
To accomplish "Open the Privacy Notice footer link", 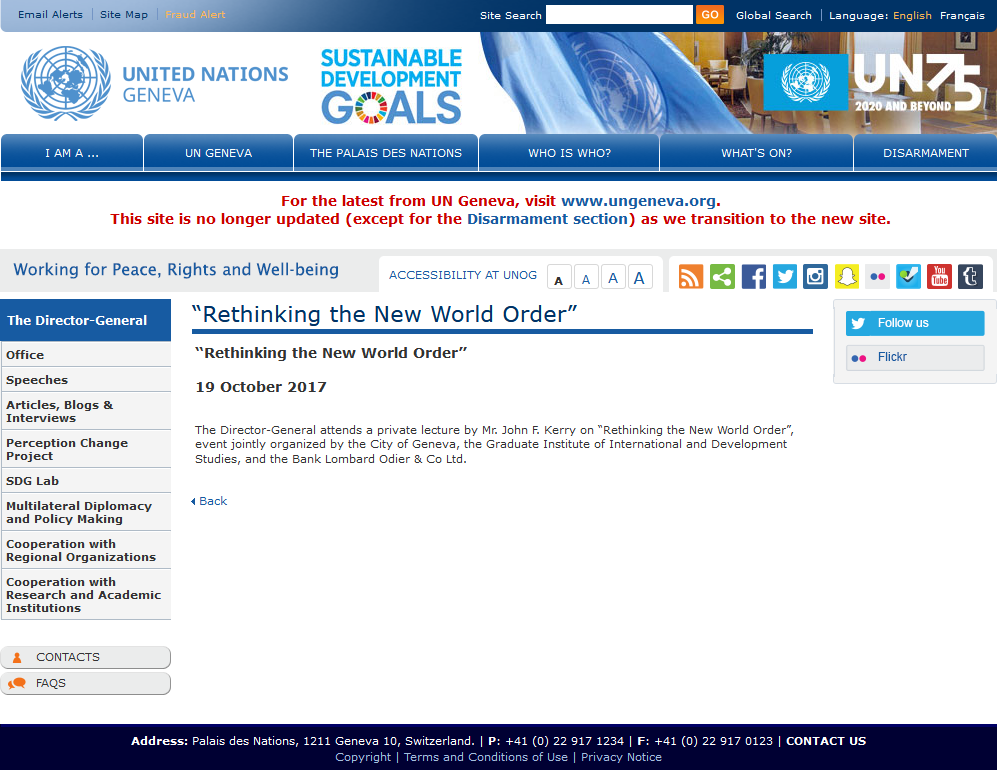I will 621,757.
